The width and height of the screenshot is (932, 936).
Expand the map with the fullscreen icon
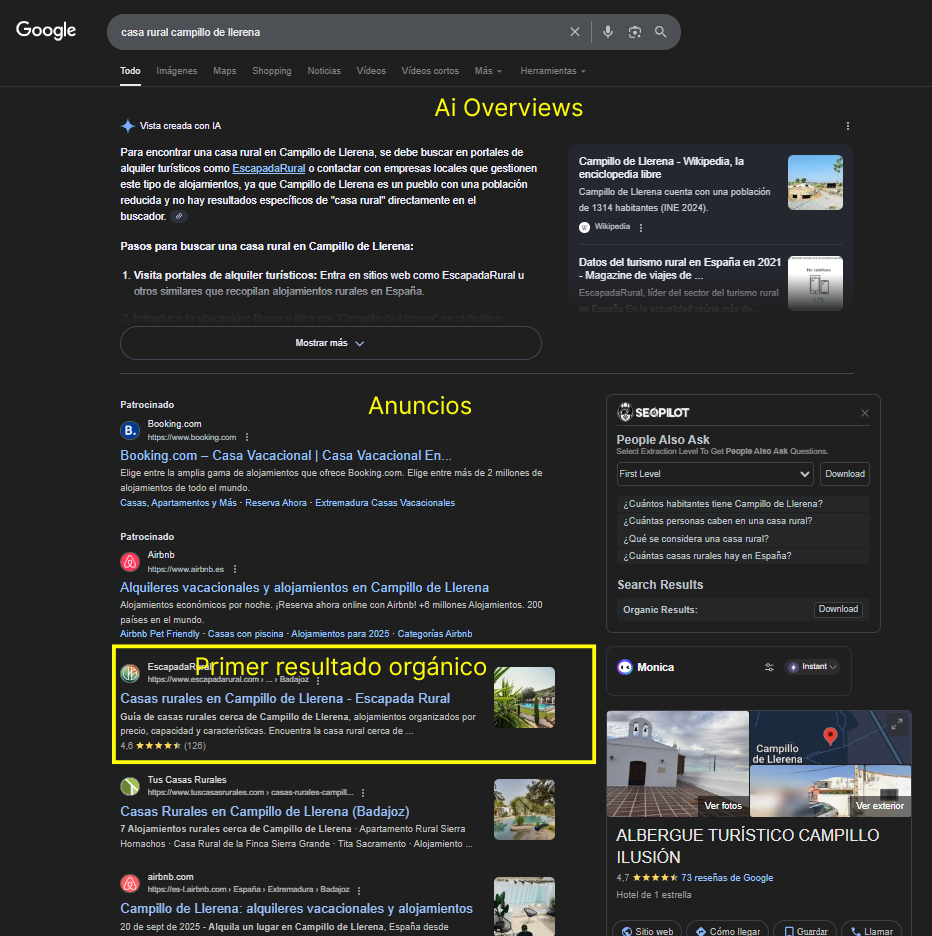[897, 724]
